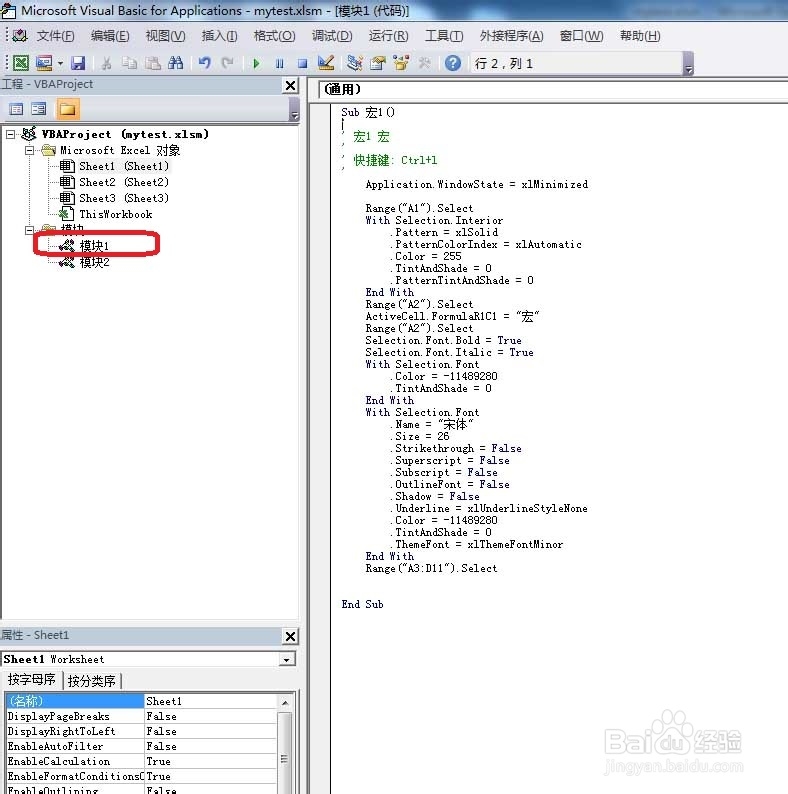Image resolution: width=788 pixels, height=794 pixels.
Task: Open the 调试(D) menu
Action: 332,36
